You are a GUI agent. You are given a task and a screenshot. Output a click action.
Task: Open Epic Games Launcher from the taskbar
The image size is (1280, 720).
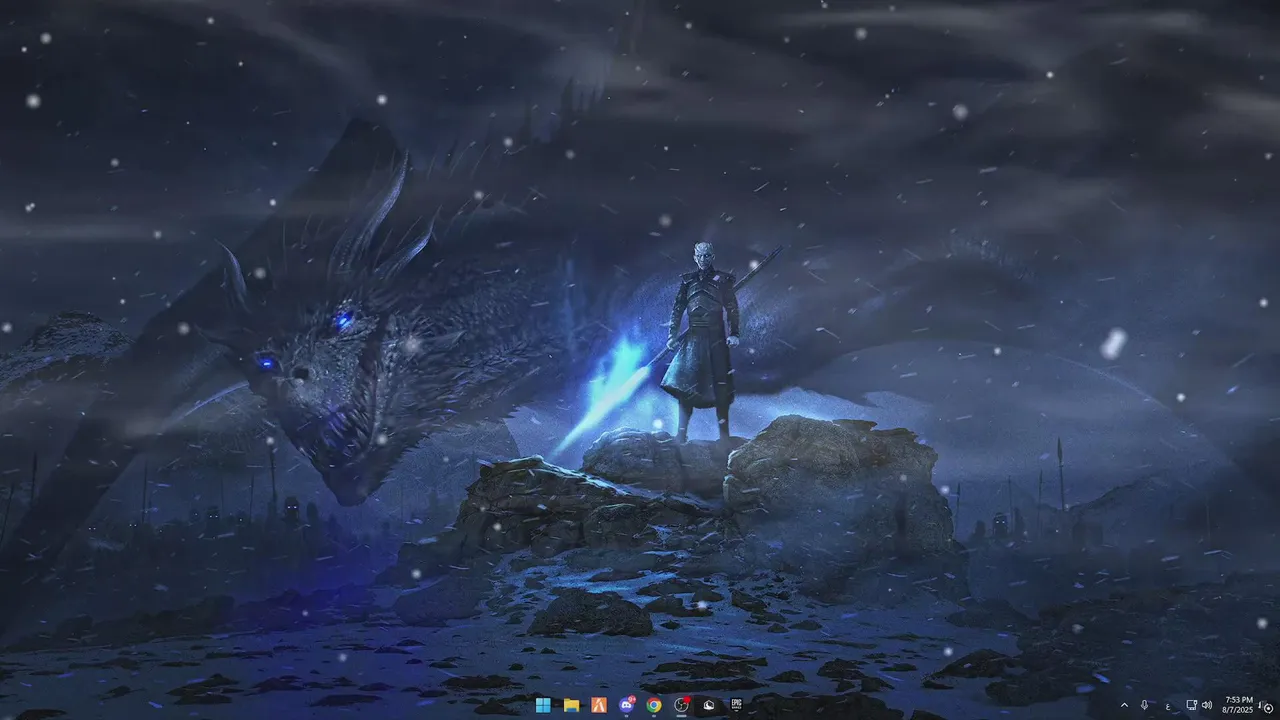click(737, 705)
